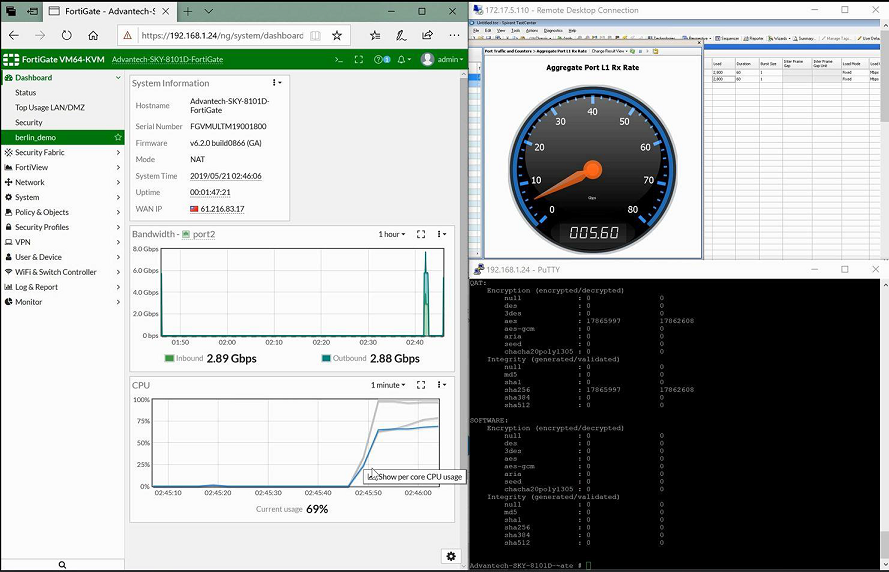Click the System Time value
Image resolution: width=889 pixels, height=572 pixels.
(x=226, y=176)
